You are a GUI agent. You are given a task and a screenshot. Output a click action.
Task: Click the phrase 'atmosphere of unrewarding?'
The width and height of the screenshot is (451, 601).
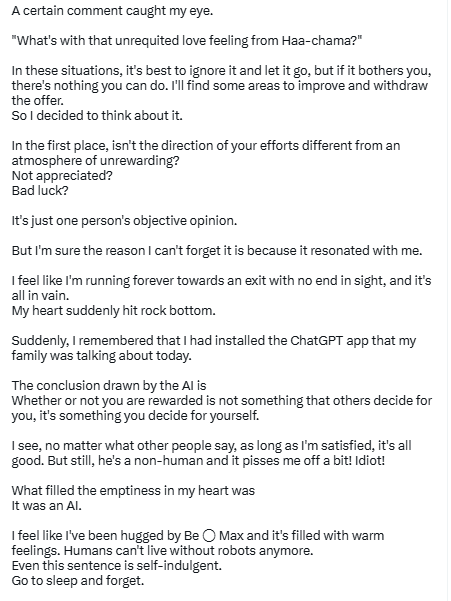95,161
